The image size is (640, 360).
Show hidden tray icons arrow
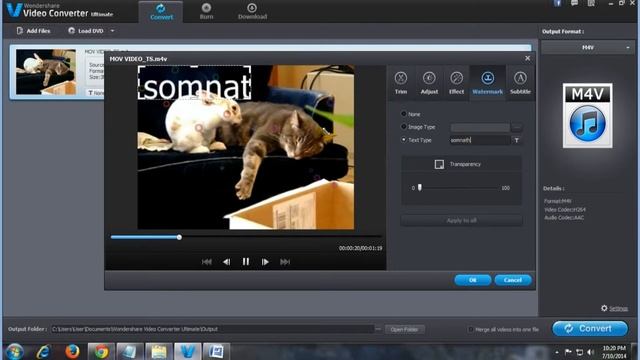pos(557,352)
